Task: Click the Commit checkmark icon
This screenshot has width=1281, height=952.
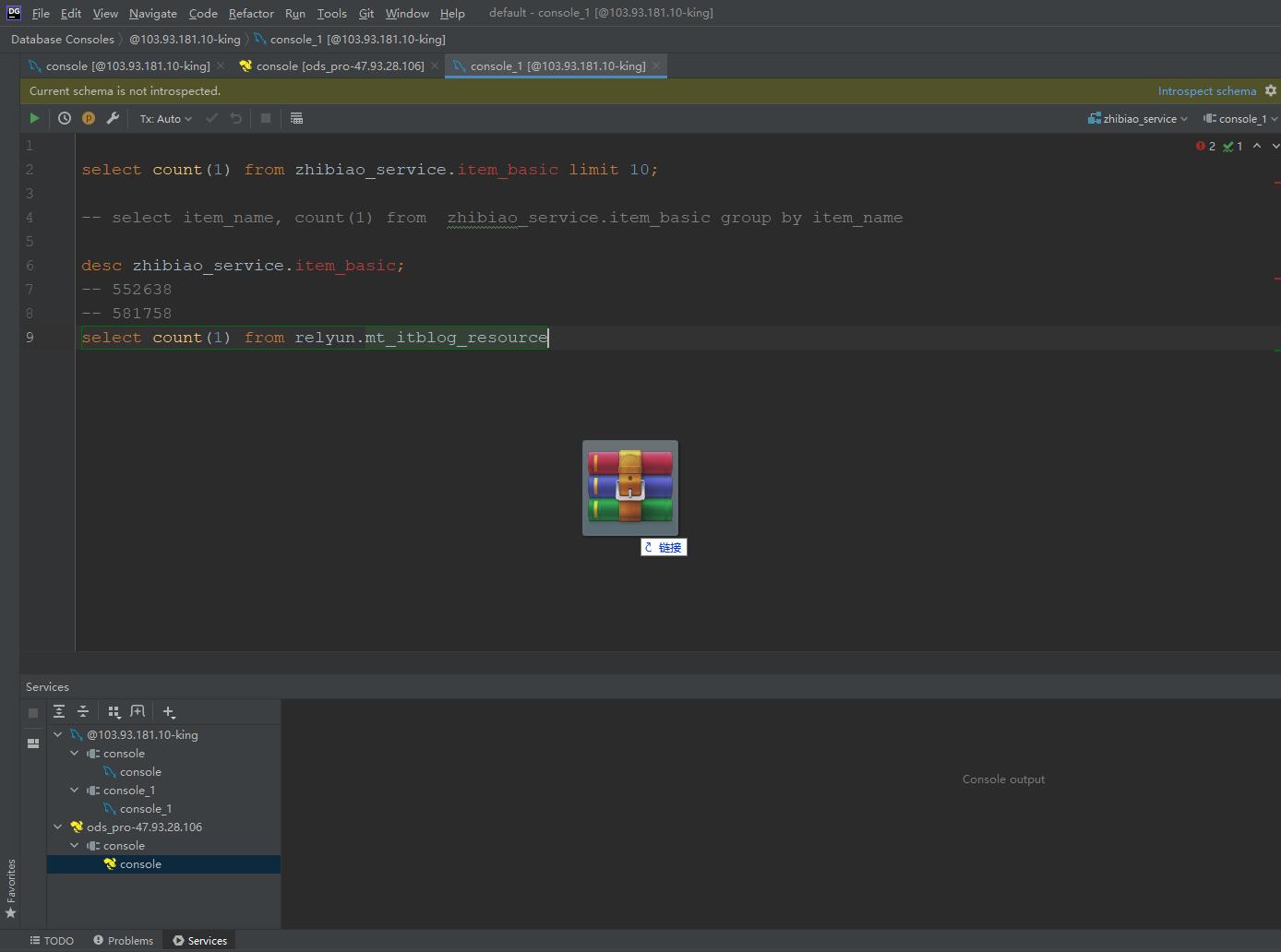Action: (x=211, y=118)
